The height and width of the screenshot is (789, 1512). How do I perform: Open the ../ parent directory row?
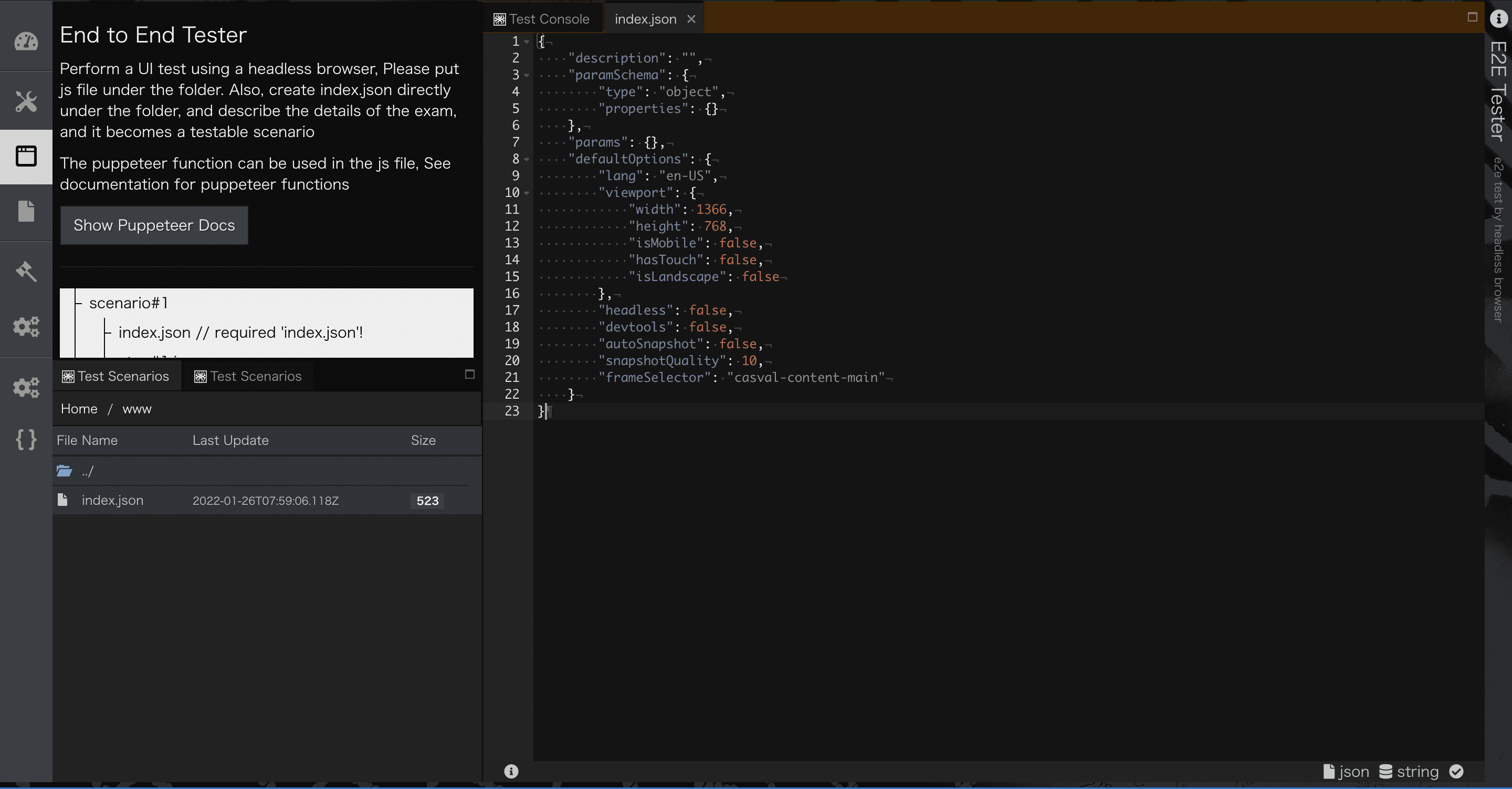[267, 471]
